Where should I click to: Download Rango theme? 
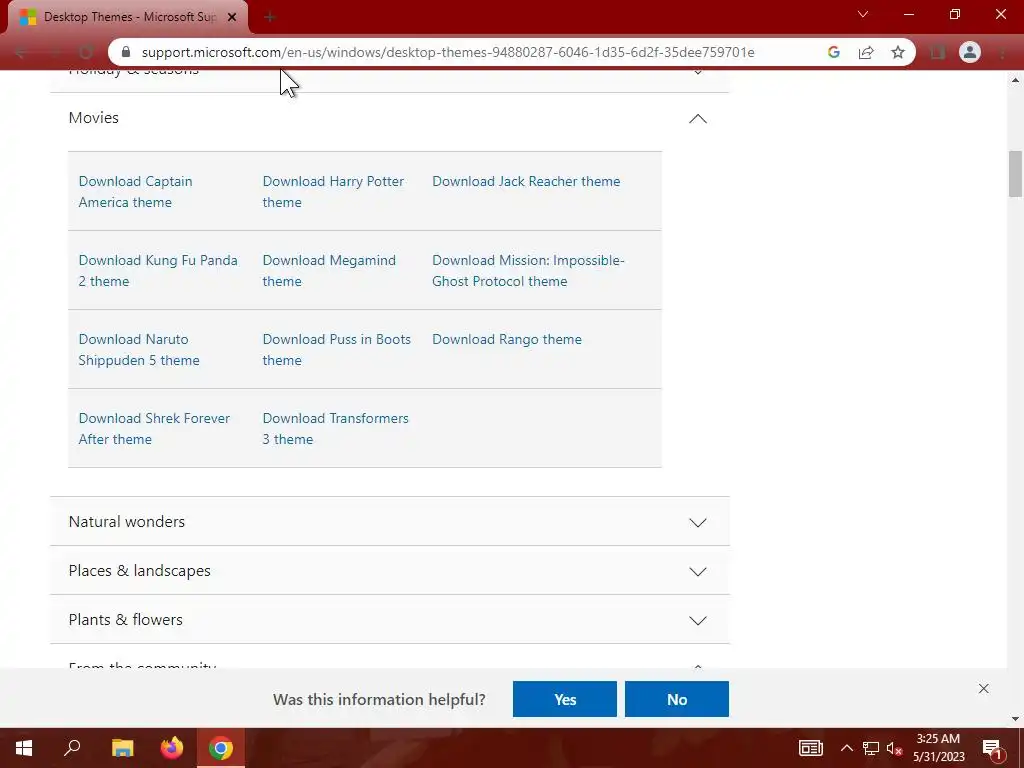[x=507, y=339]
